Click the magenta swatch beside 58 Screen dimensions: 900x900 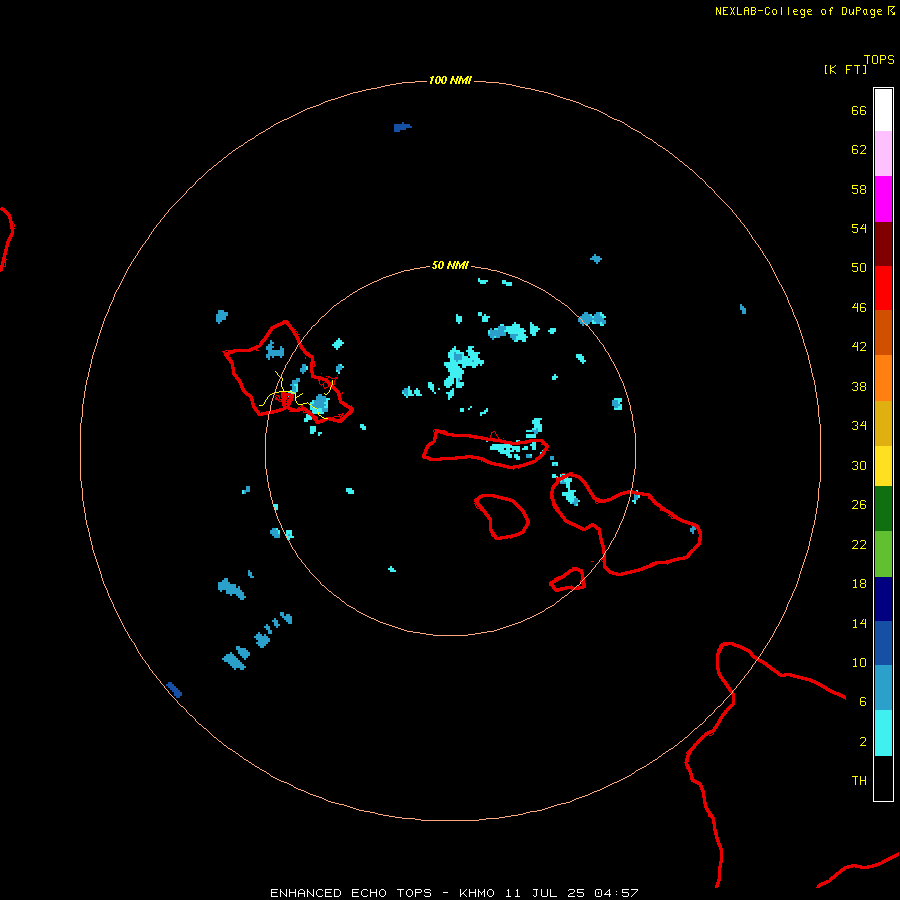pyautogui.click(x=883, y=199)
